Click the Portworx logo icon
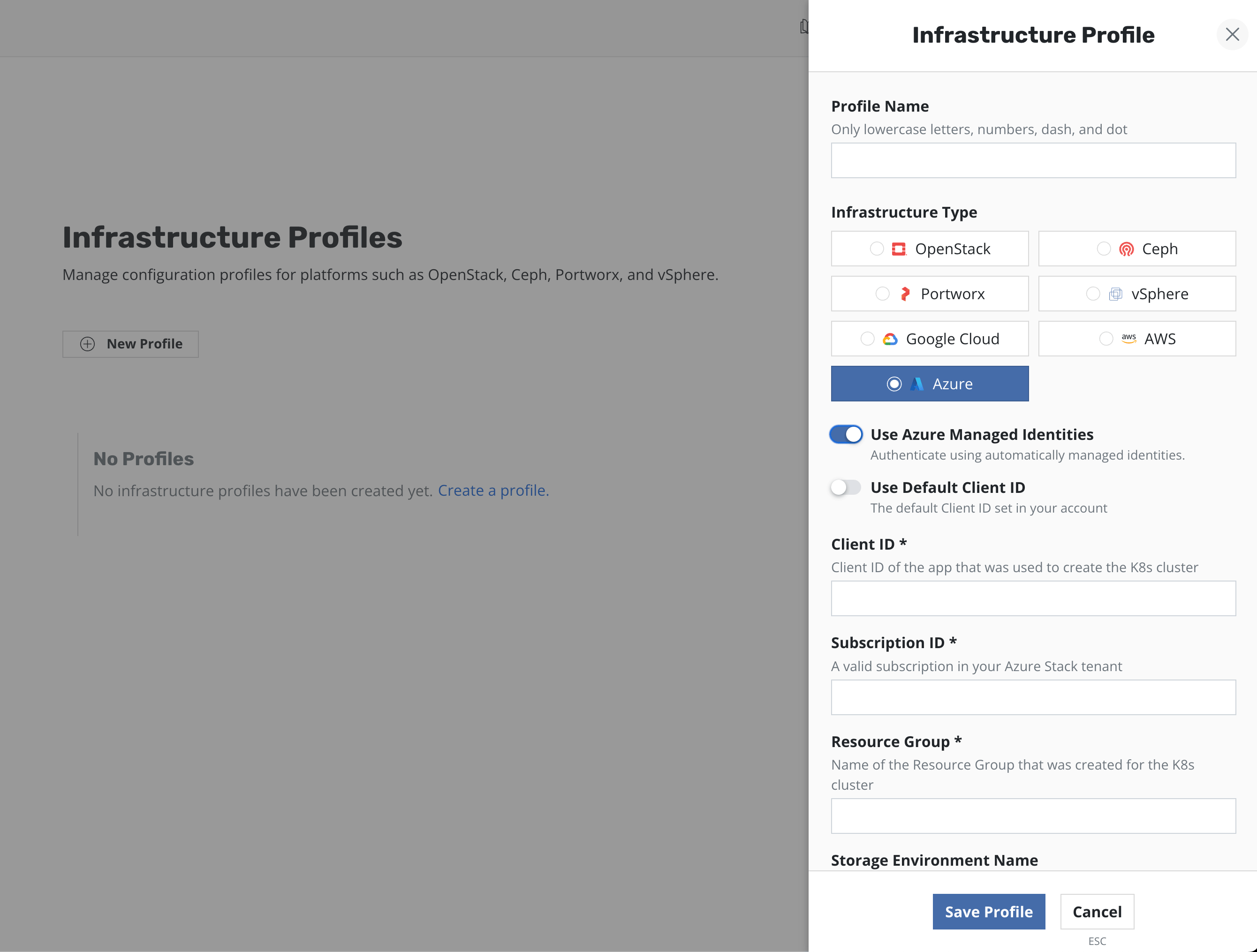 coord(905,294)
